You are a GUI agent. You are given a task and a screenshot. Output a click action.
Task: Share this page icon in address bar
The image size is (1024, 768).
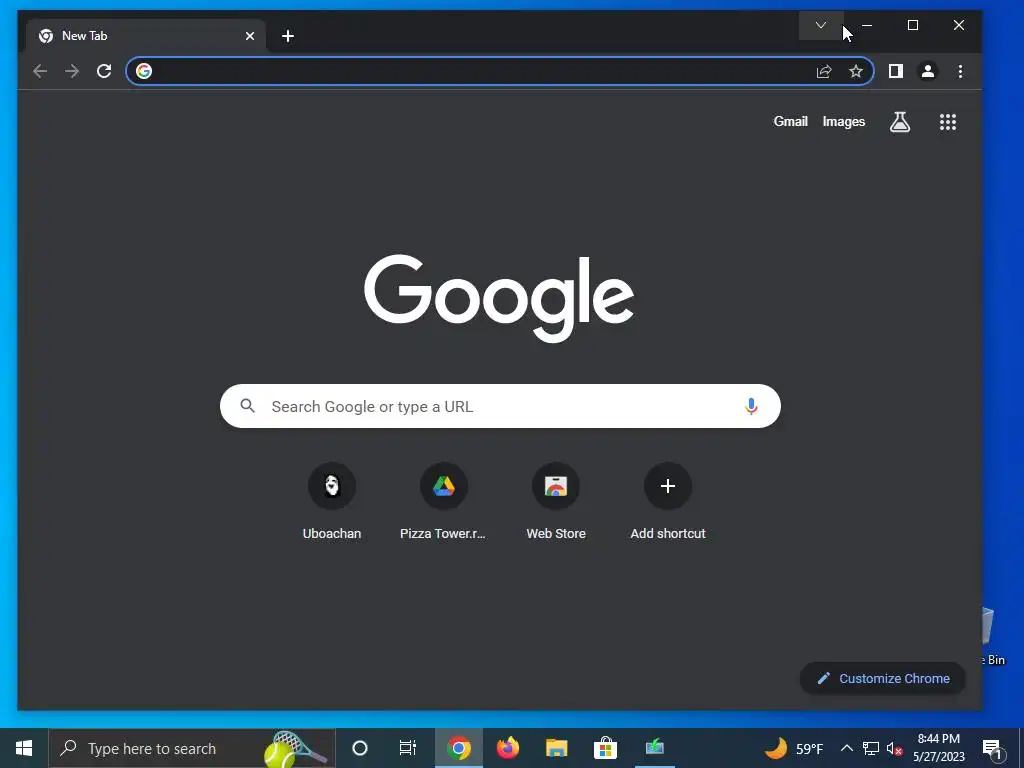point(824,71)
